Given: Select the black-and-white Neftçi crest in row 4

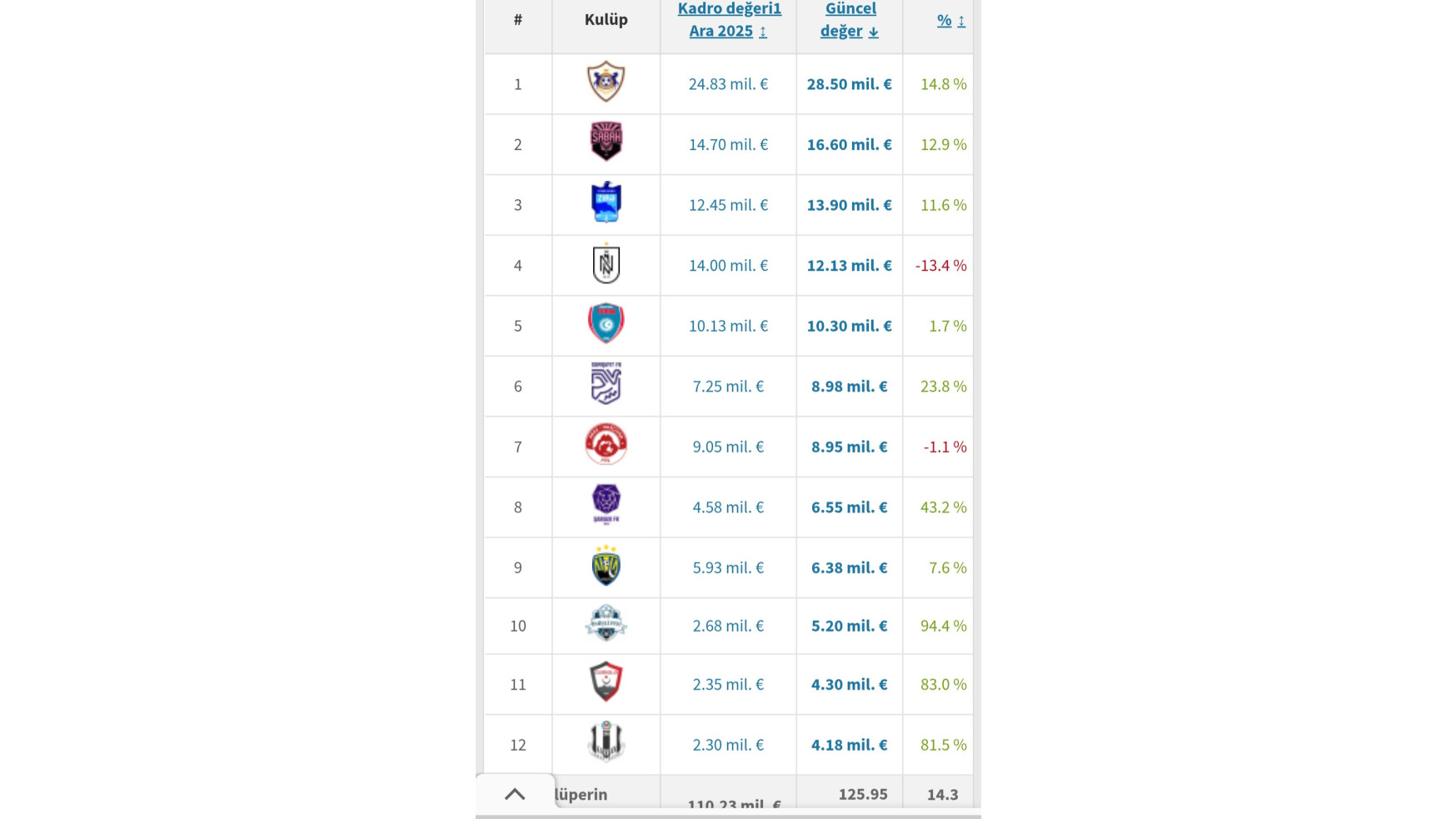Looking at the screenshot, I should (x=606, y=263).
